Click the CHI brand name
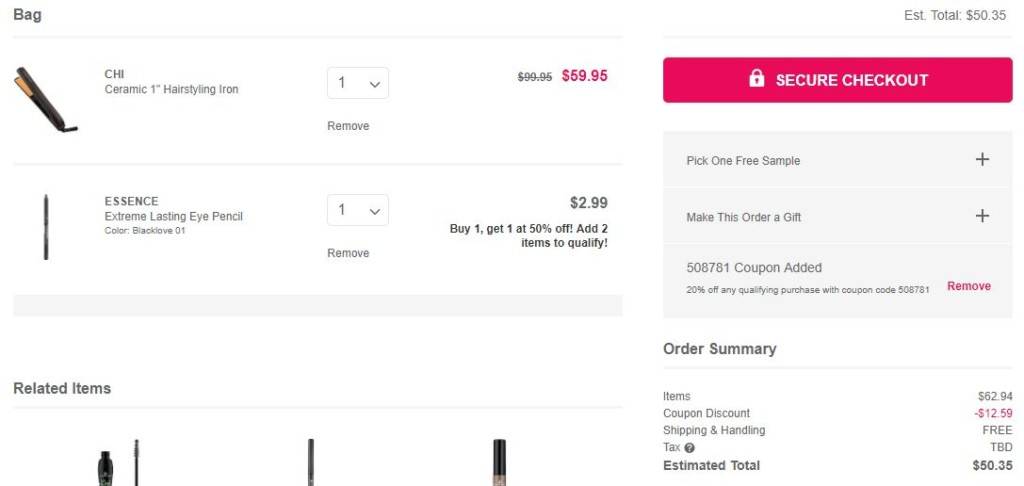This screenshot has height=486, width=1024. click(x=115, y=74)
